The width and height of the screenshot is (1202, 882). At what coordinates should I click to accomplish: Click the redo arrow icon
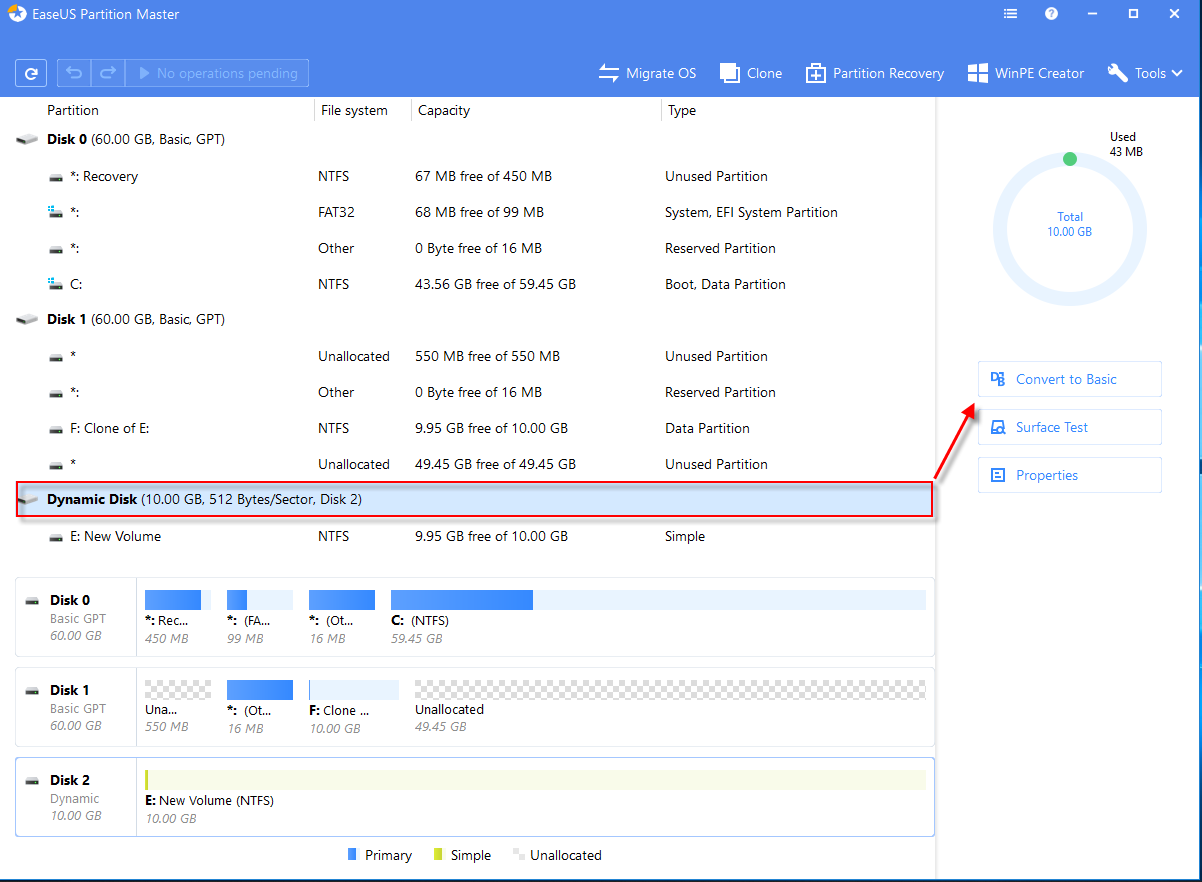click(107, 73)
